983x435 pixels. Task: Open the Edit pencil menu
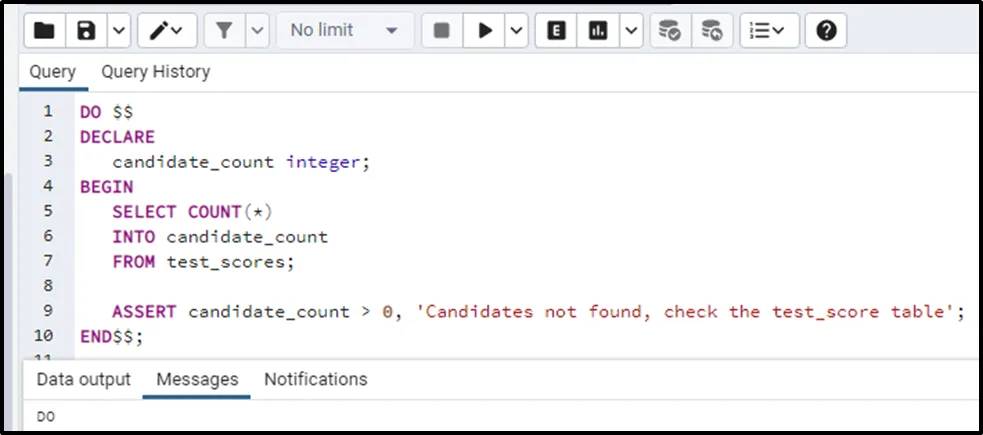click(x=167, y=31)
